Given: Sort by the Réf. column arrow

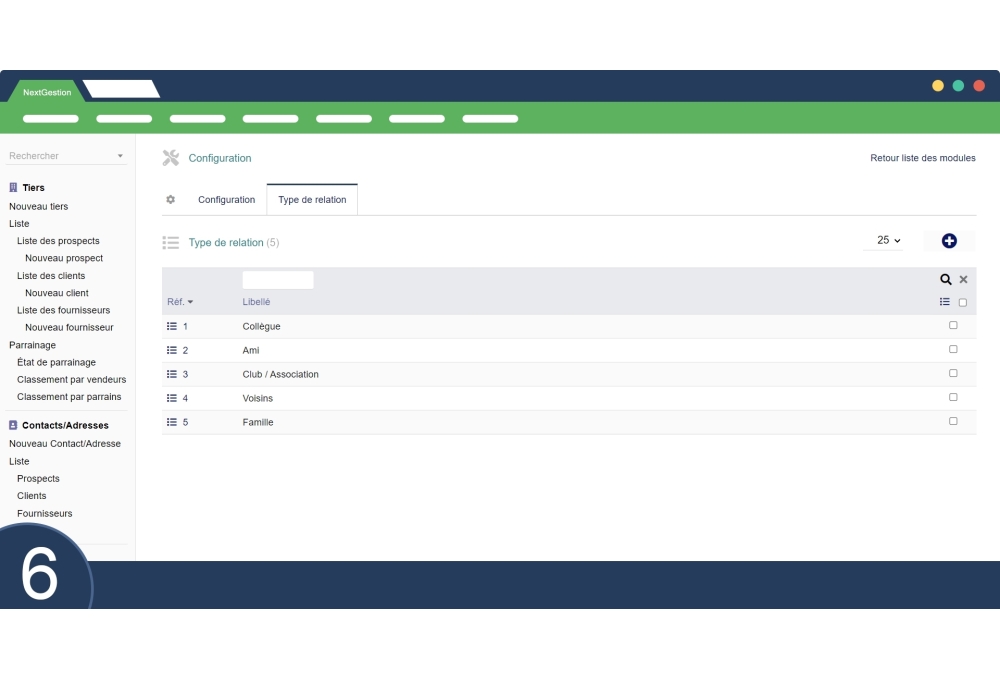Looking at the screenshot, I should tap(190, 302).
